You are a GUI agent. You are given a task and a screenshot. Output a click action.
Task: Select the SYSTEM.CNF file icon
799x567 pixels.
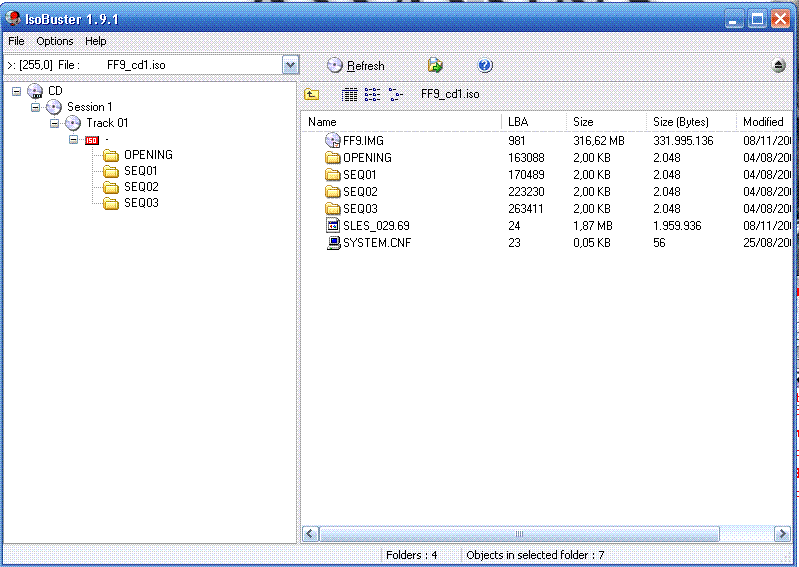point(333,243)
